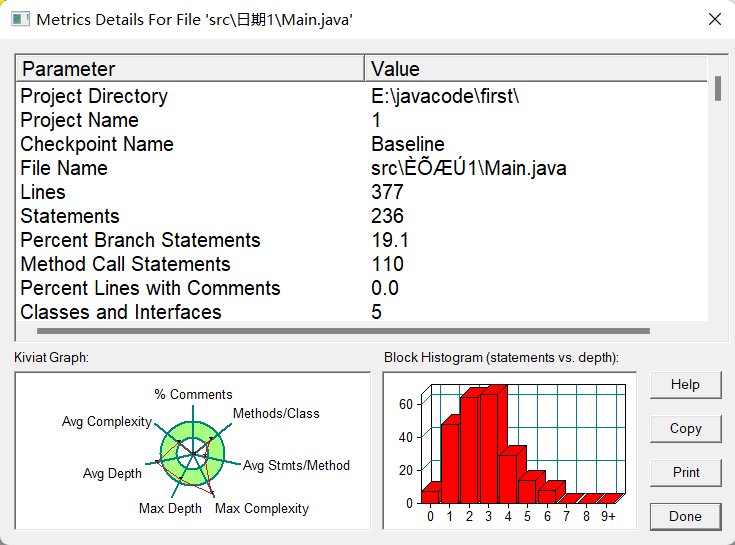This screenshot has height=545, width=735.
Task: Select the Value column header
Action: (x=536, y=69)
